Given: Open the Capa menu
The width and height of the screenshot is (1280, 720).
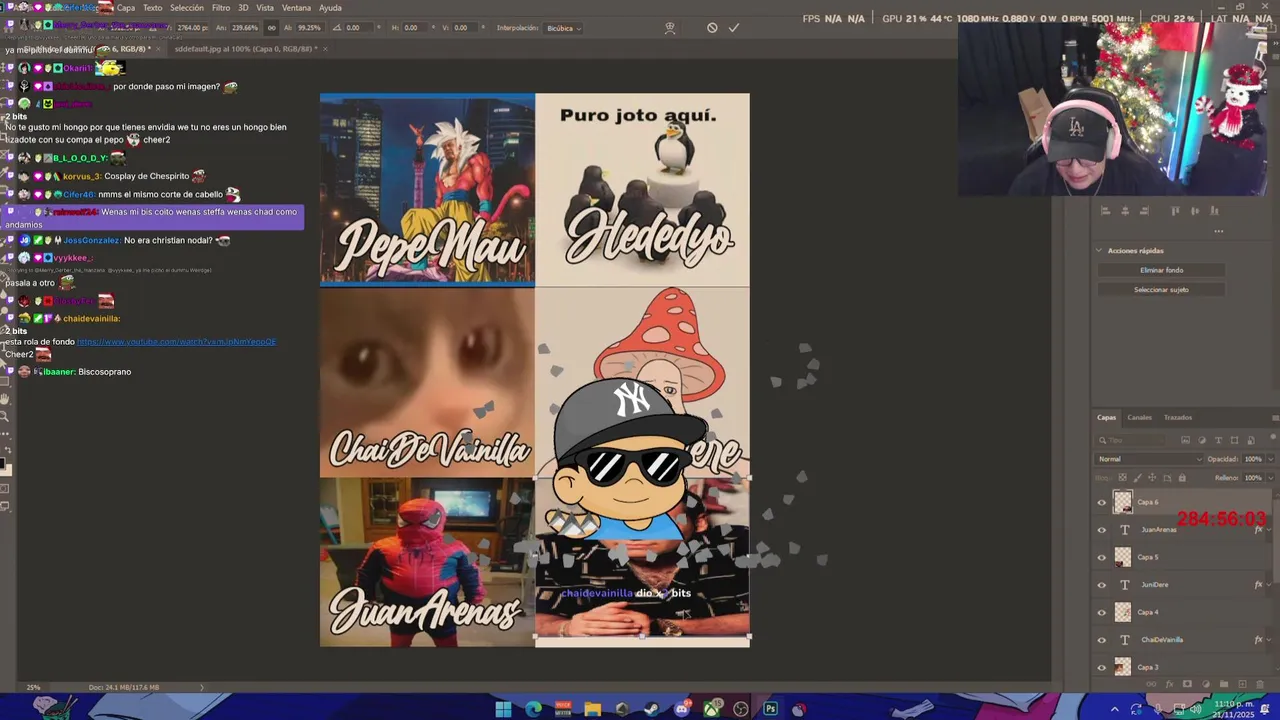Looking at the screenshot, I should pyautogui.click(x=126, y=7).
